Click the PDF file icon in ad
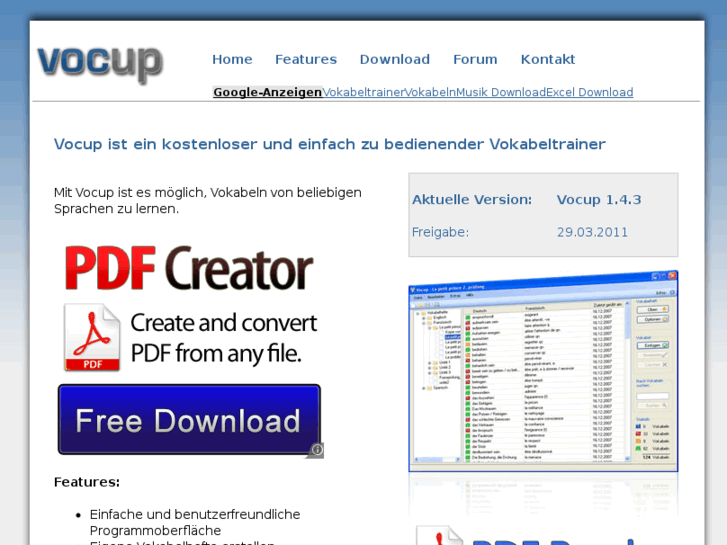Image resolution: width=727 pixels, height=545 pixels. [x=92, y=337]
